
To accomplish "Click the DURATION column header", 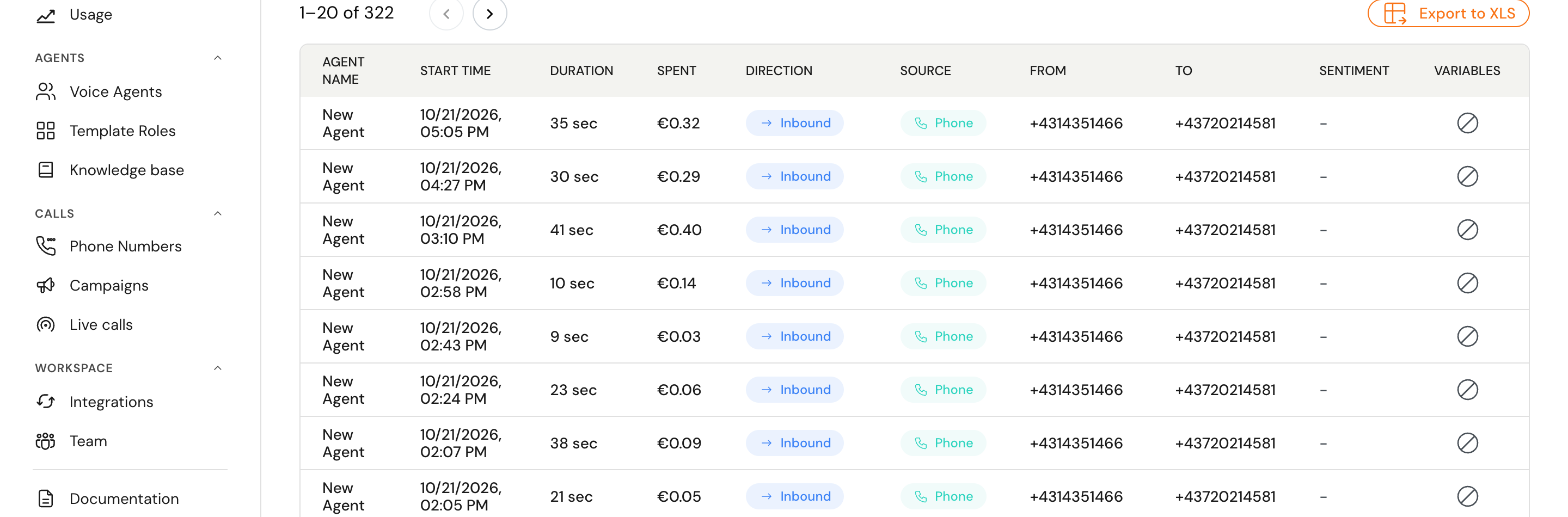I will [x=581, y=71].
